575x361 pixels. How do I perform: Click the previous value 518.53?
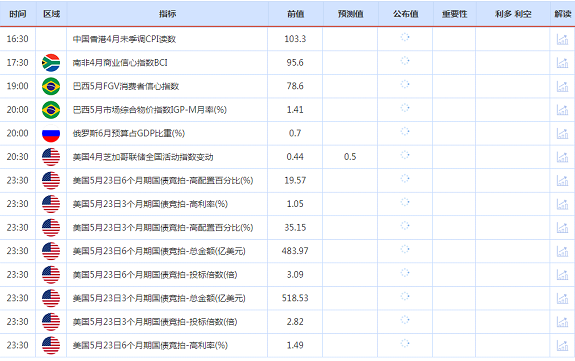coord(295,298)
